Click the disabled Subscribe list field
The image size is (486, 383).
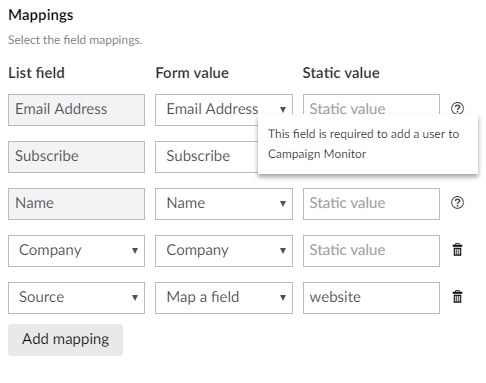tap(76, 157)
